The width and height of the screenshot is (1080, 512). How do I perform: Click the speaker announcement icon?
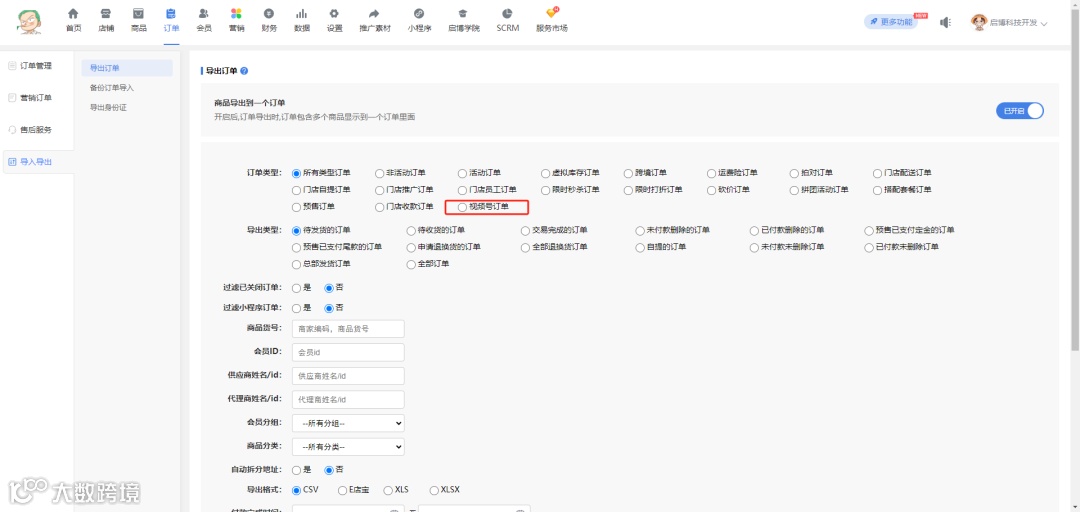click(946, 23)
